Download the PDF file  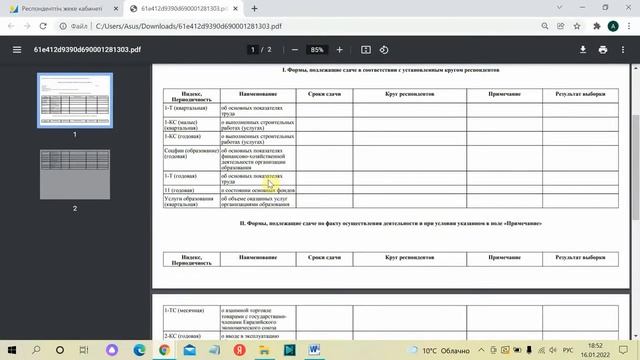[583, 50]
